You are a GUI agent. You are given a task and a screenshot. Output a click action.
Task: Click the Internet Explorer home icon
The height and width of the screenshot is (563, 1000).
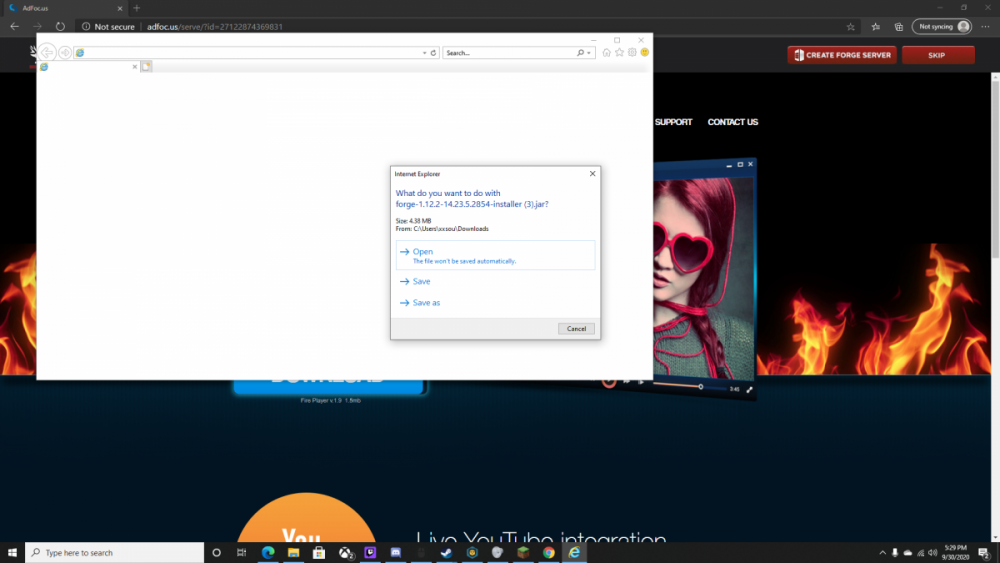[x=607, y=53]
